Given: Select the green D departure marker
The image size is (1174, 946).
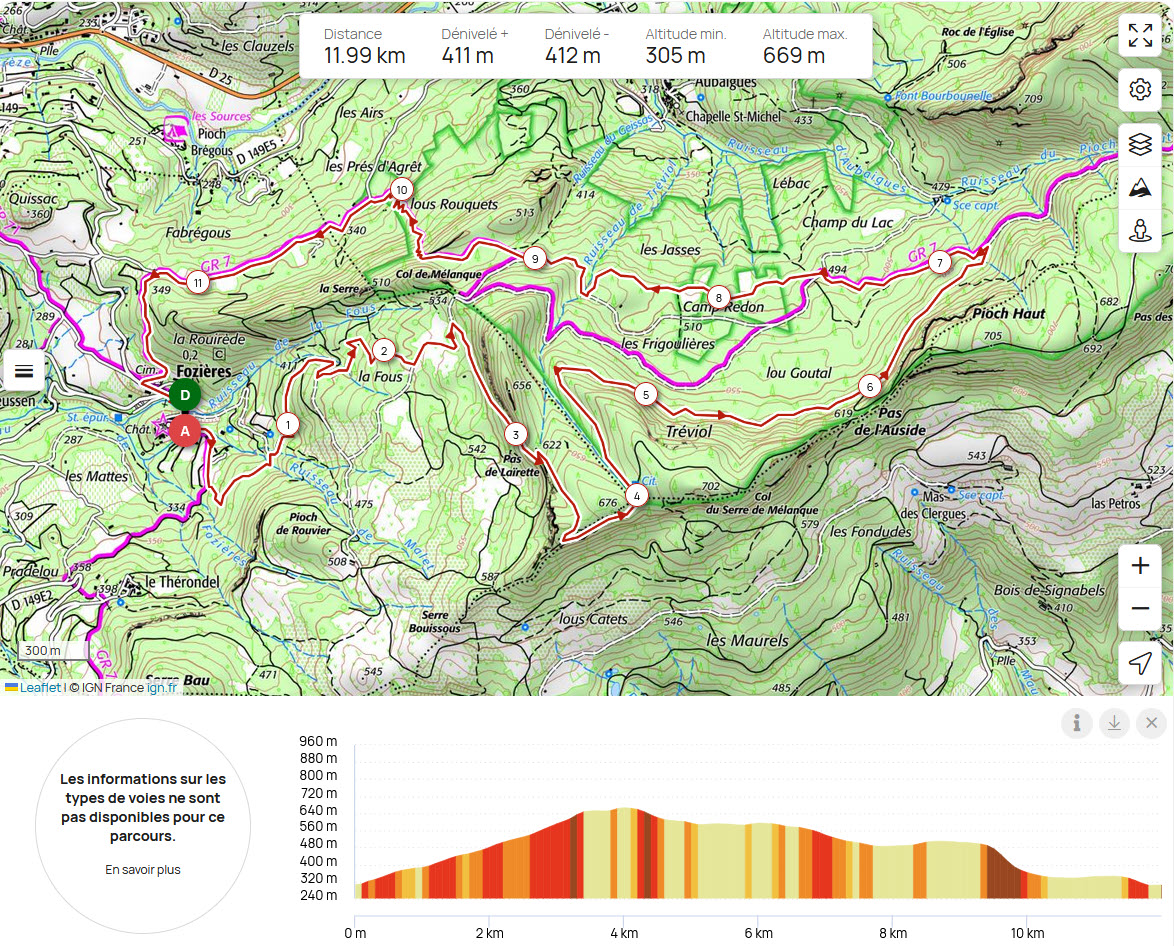Looking at the screenshot, I should coord(184,395).
